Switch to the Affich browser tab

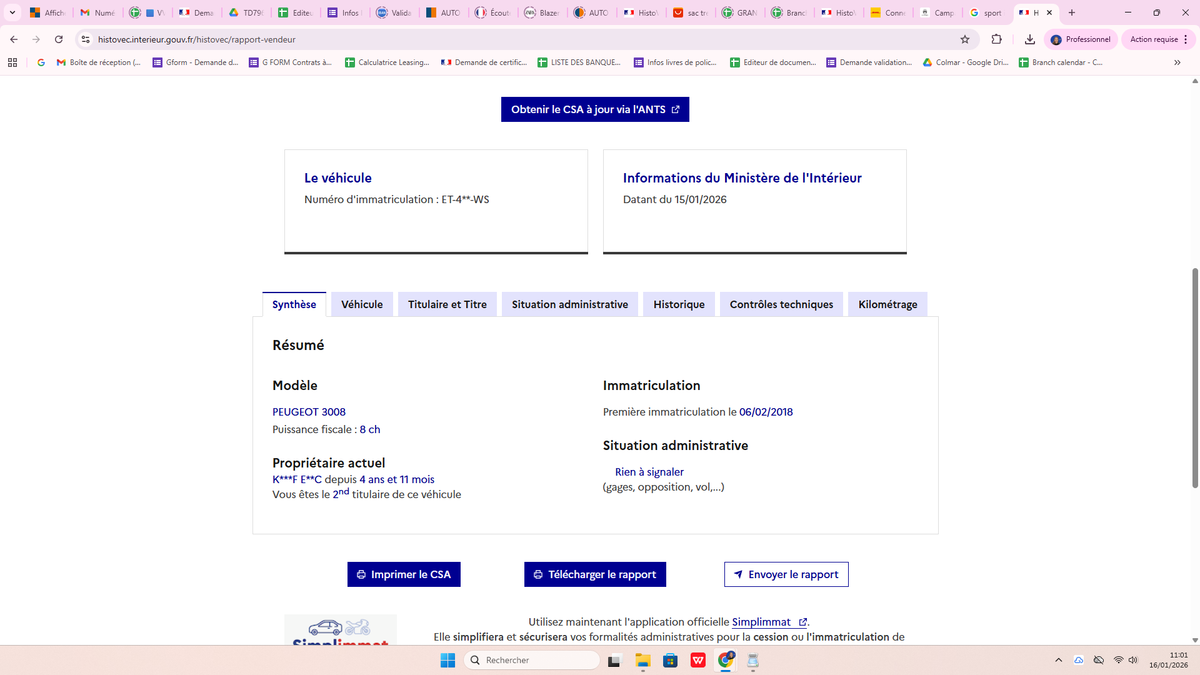47,13
